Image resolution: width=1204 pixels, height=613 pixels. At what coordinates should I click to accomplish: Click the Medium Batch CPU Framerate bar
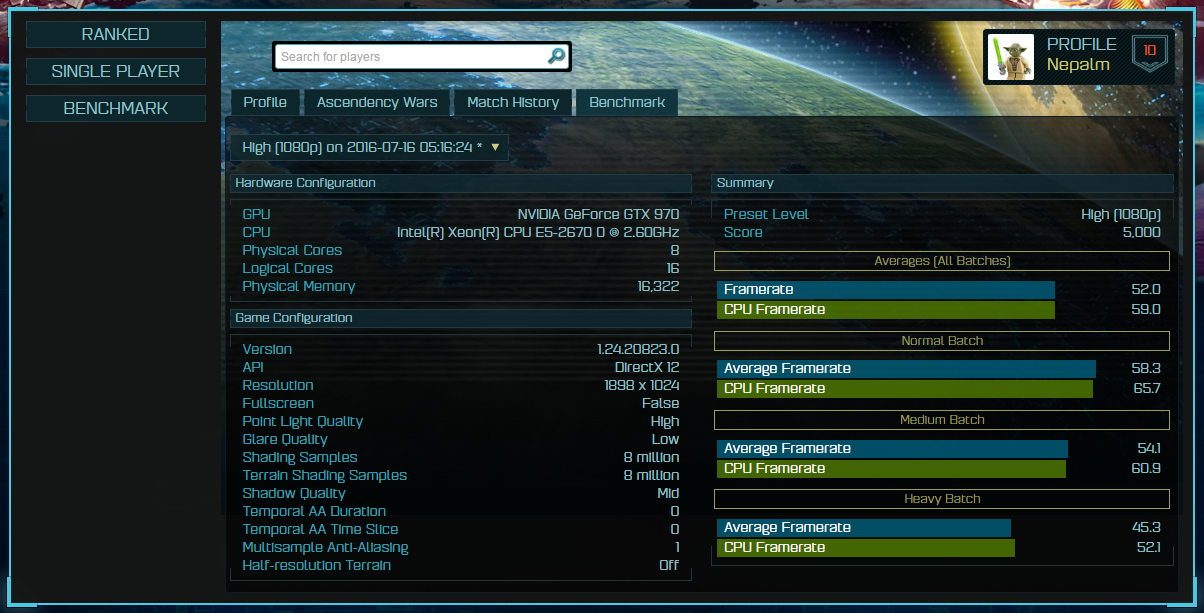click(x=892, y=468)
